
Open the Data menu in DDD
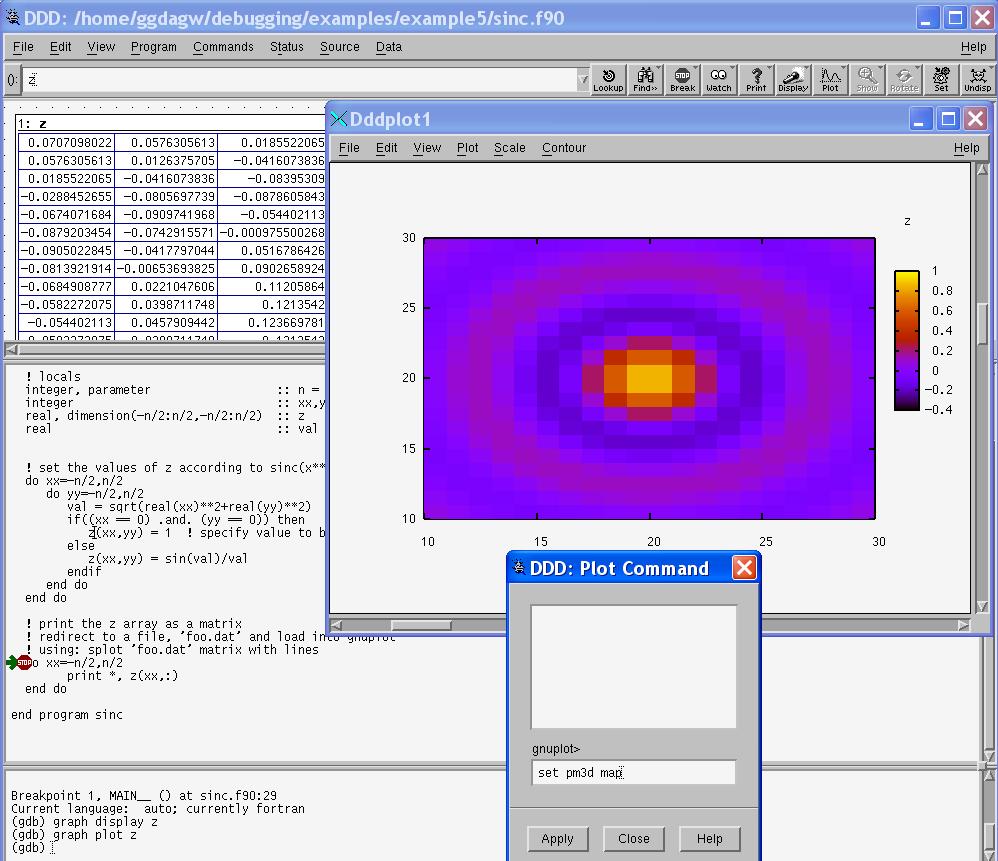(x=389, y=47)
